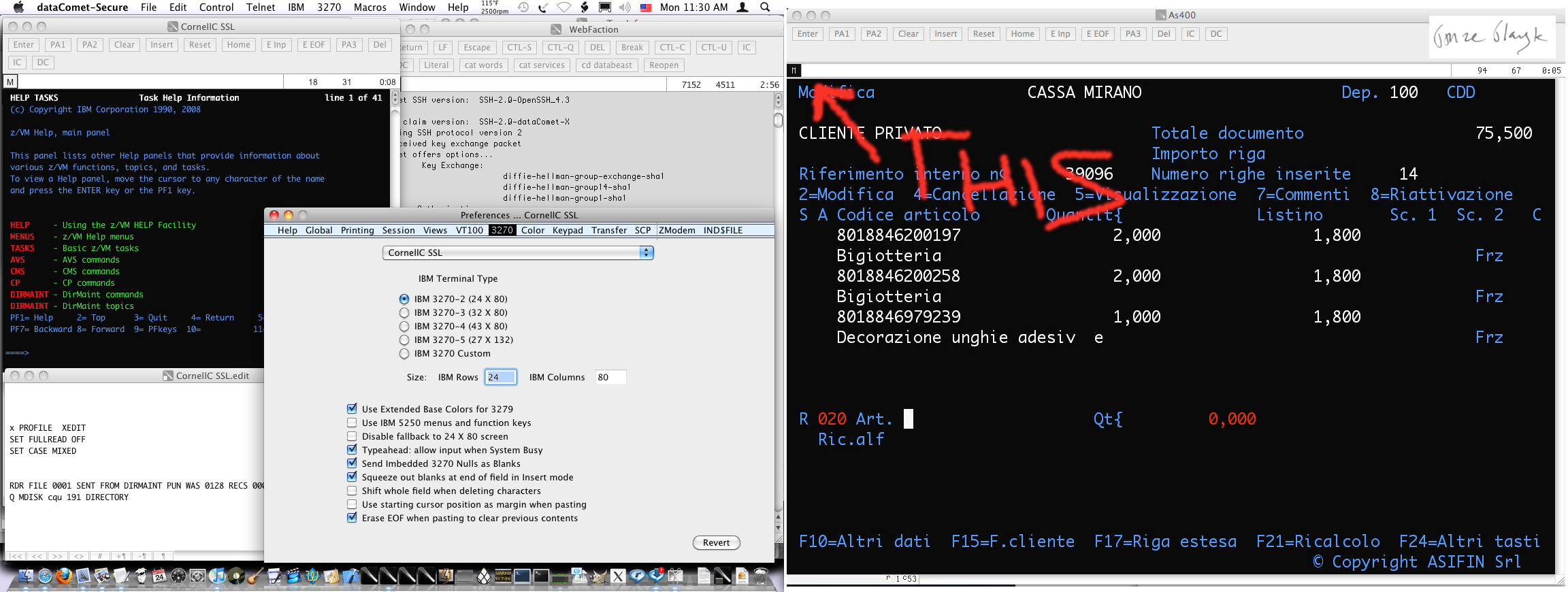Screen dimensions: 1568x592
Task: Click the <> button in the edit window
Action: [79, 556]
